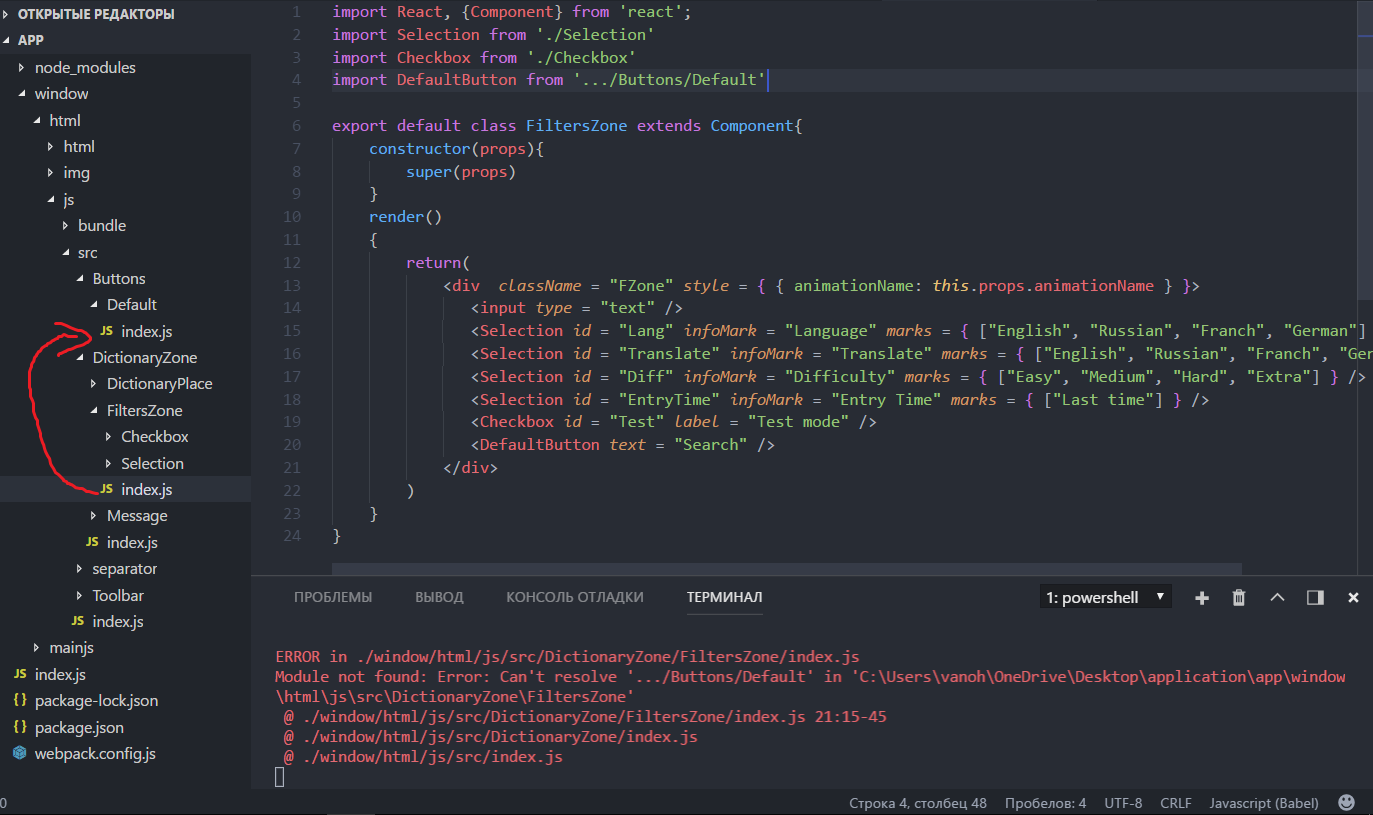Switch to the ВЫВОД tab
The height and width of the screenshot is (815, 1373).
click(x=440, y=597)
